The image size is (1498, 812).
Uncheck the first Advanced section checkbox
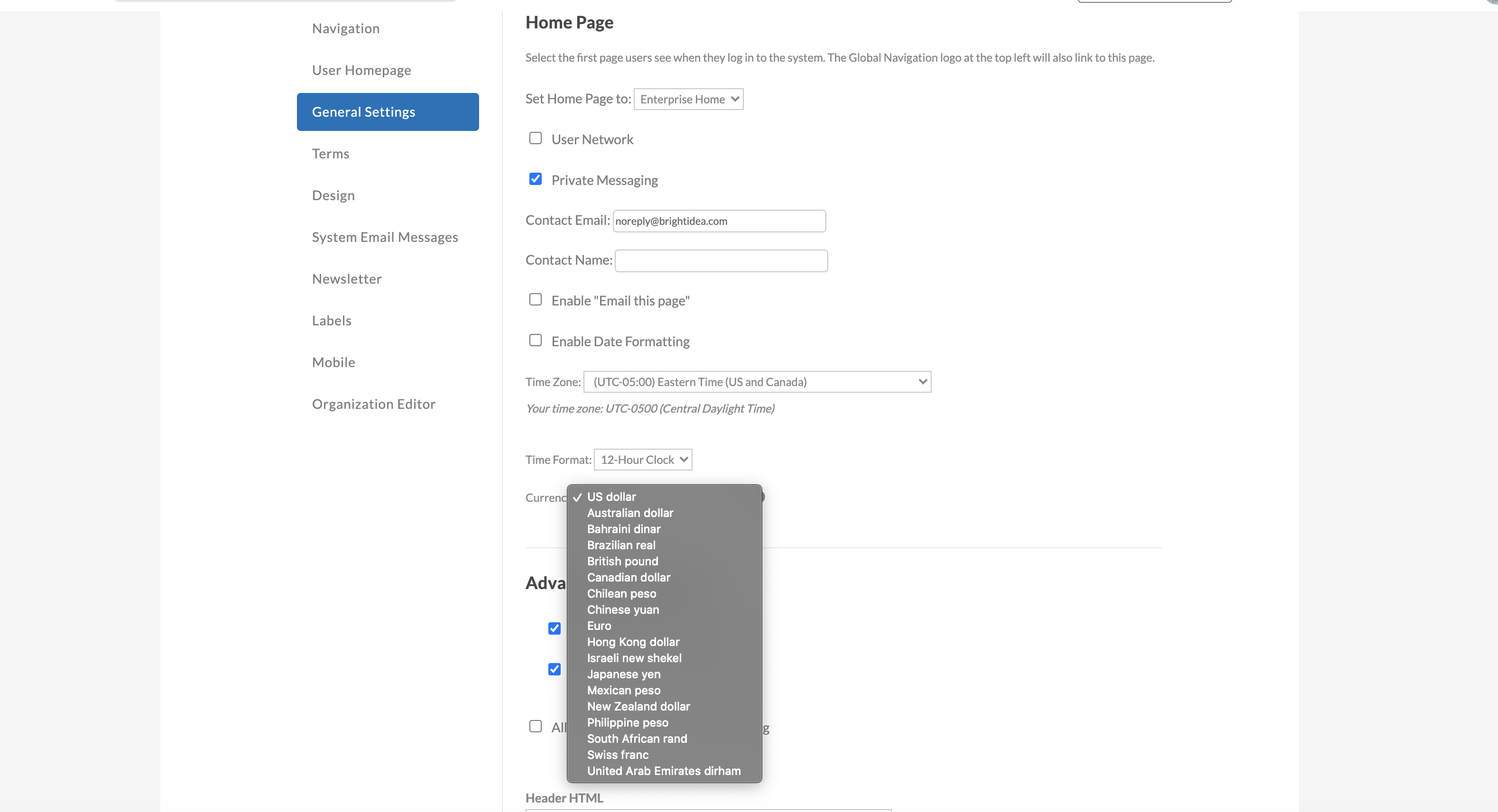point(555,628)
